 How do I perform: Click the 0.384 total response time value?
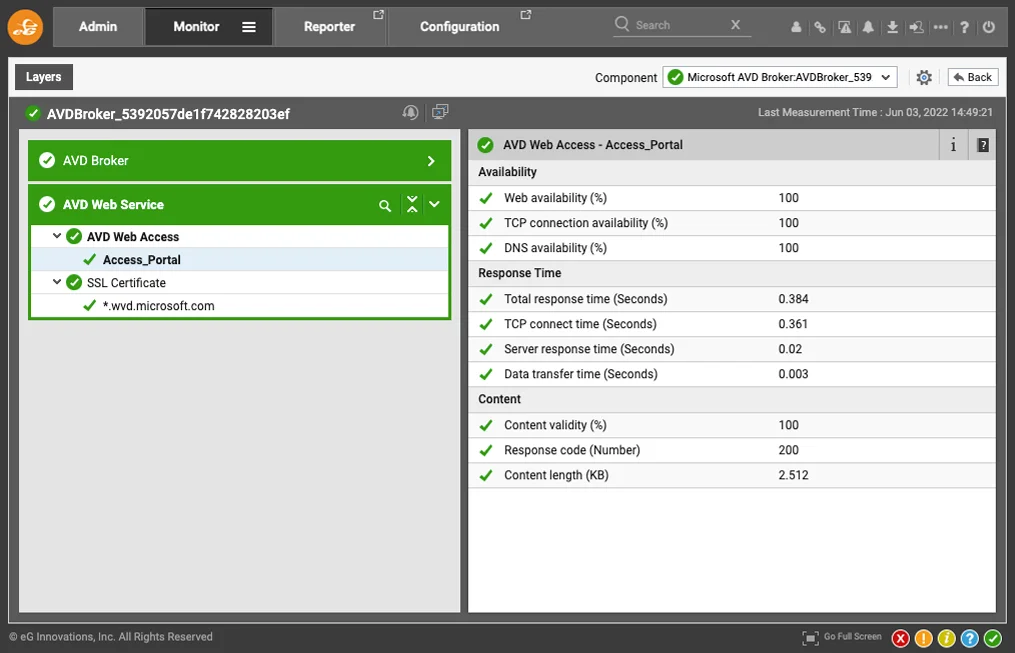(x=793, y=299)
